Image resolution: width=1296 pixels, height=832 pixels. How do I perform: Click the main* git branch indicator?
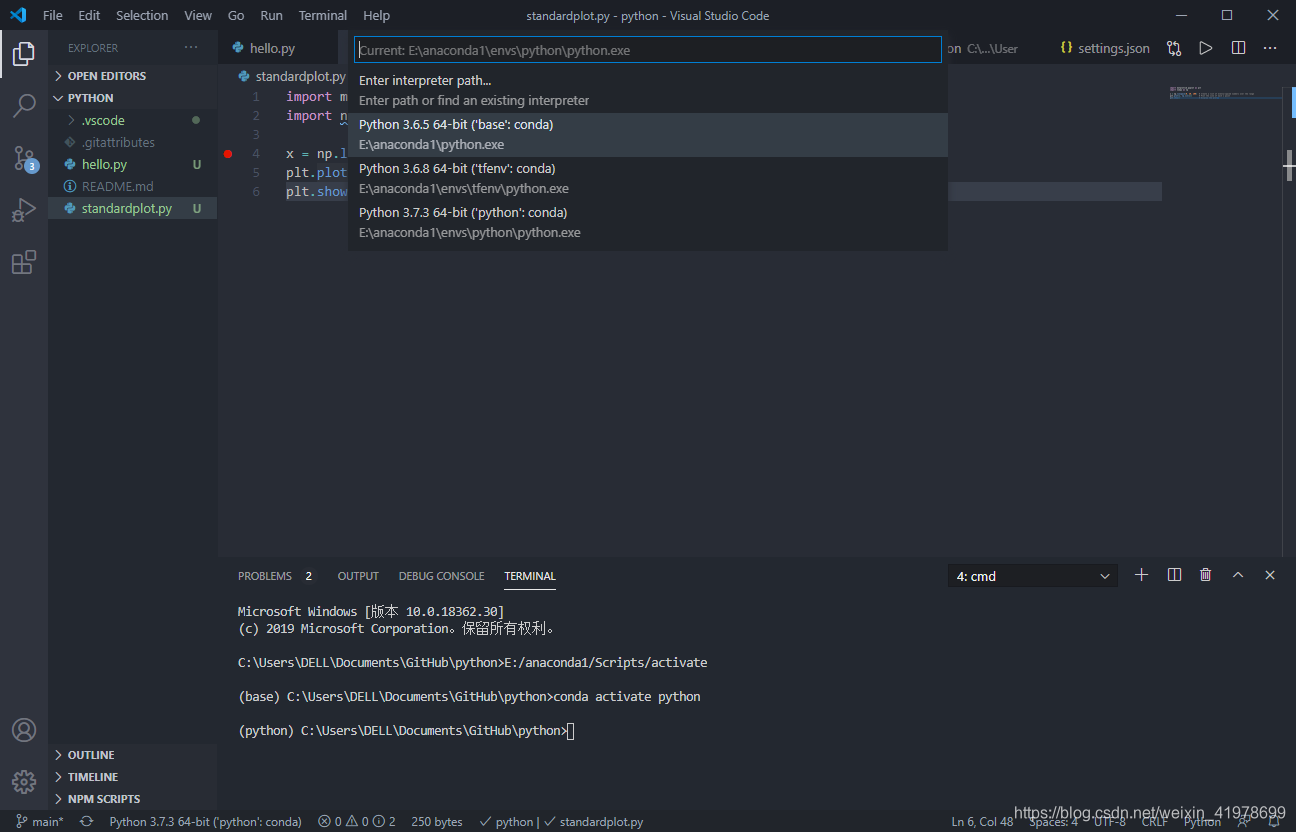click(x=40, y=821)
